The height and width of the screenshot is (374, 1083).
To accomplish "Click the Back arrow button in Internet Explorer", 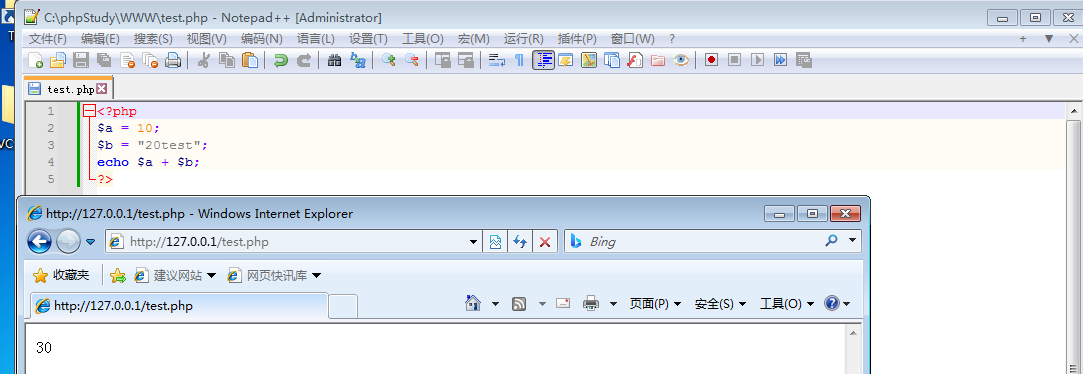I will pyautogui.click(x=39, y=241).
